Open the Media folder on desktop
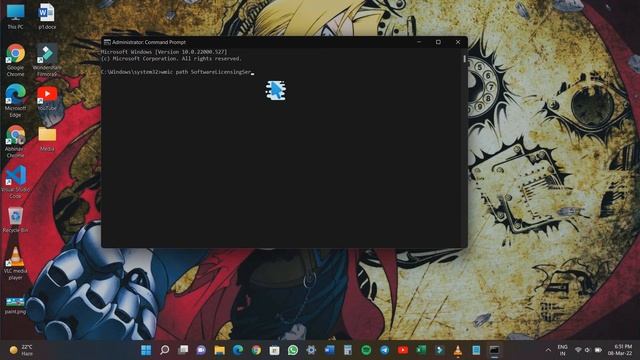The image size is (640, 360). pos(47,139)
